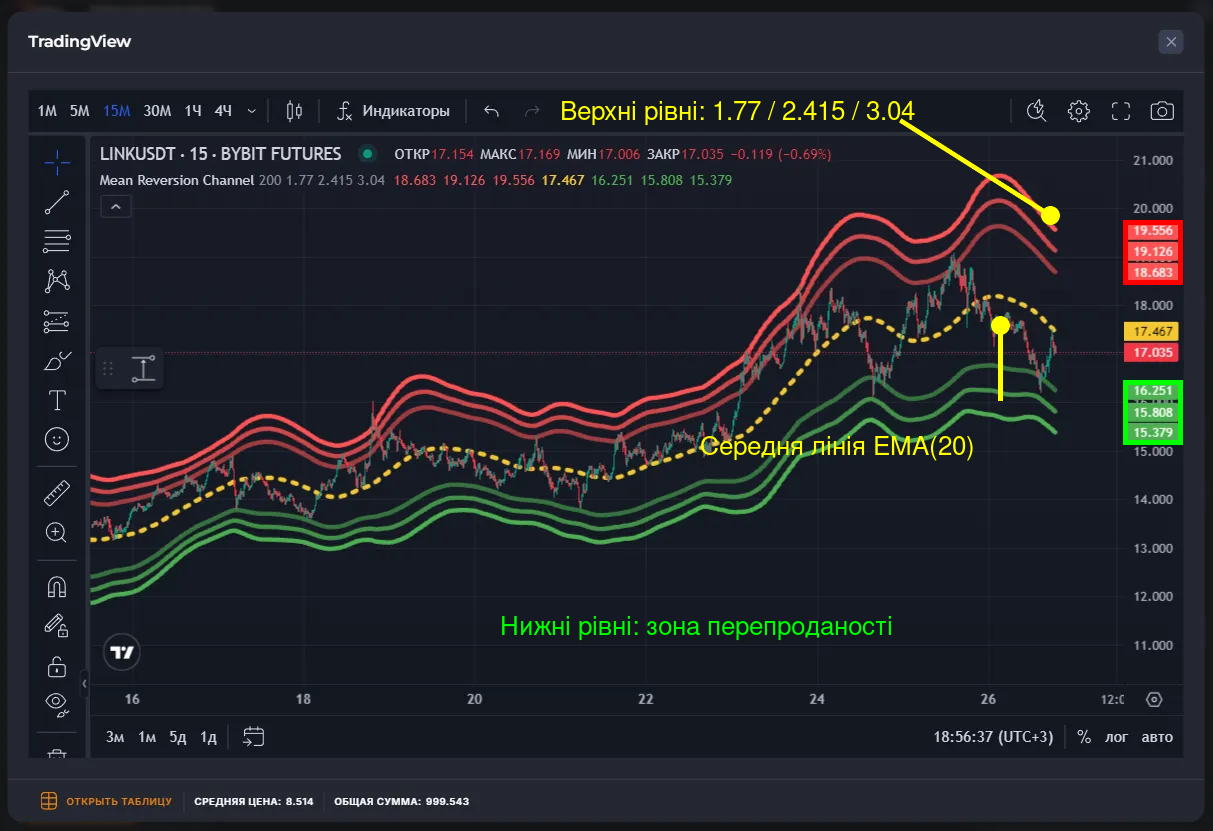Click the TradingView logo on chart
Viewport: 1213px width, 831px height.
click(x=122, y=652)
